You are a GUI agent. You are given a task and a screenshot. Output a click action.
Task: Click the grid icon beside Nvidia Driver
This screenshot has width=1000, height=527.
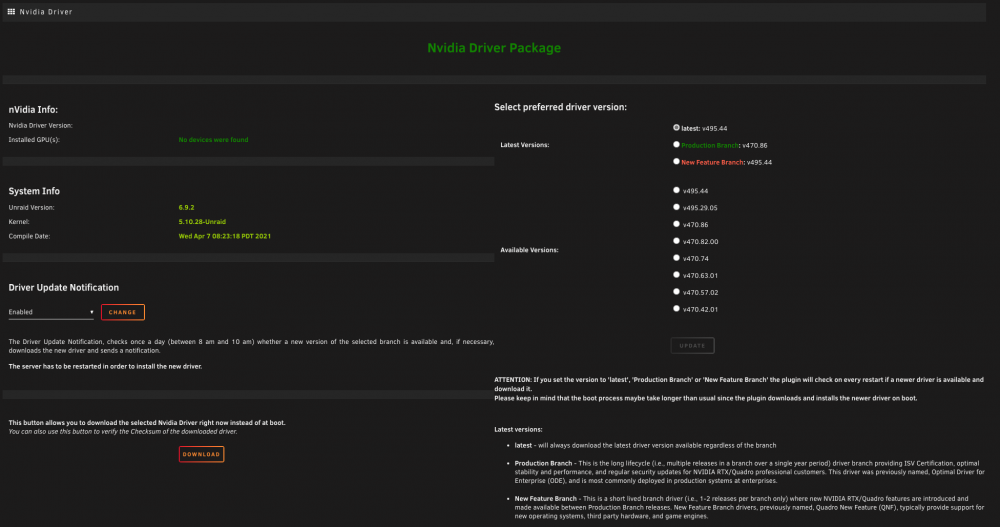(11, 11)
